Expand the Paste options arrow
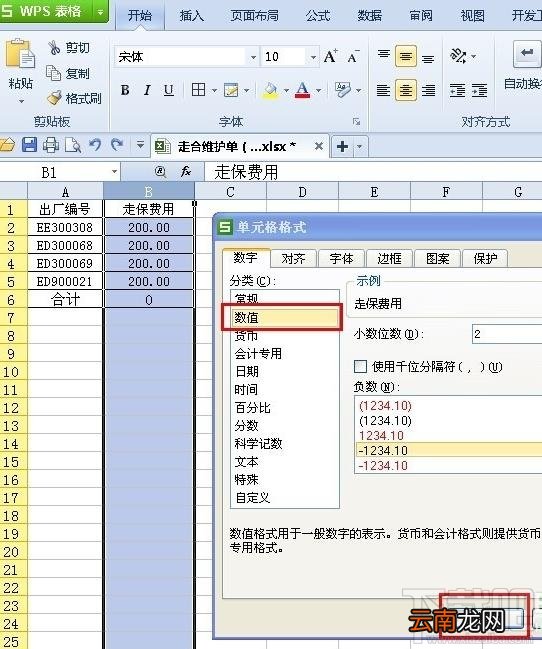This screenshot has height=649, width=542. click(x=21, y=101)
